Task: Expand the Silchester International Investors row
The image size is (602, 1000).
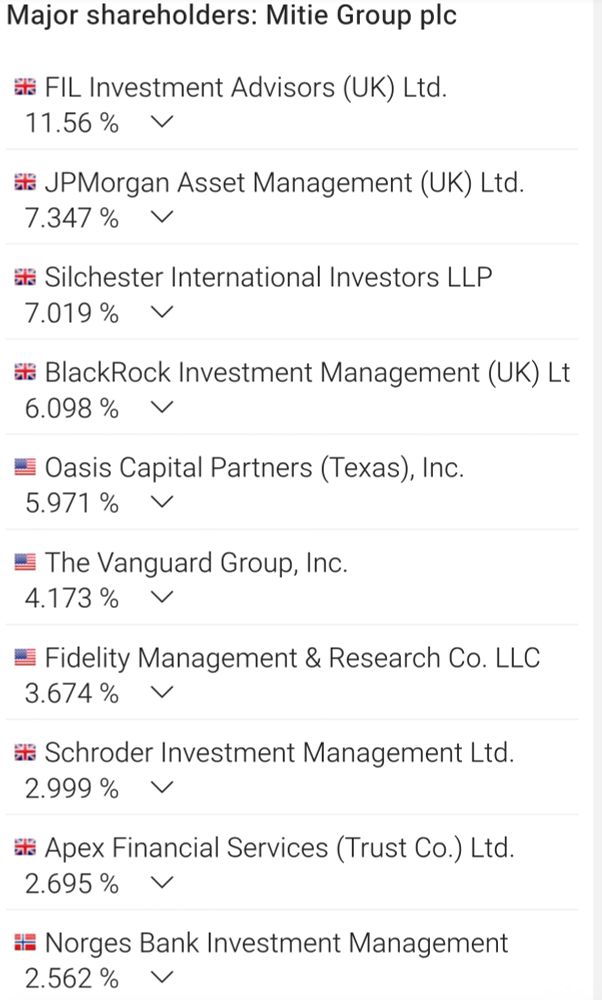Action: (162, 314)
